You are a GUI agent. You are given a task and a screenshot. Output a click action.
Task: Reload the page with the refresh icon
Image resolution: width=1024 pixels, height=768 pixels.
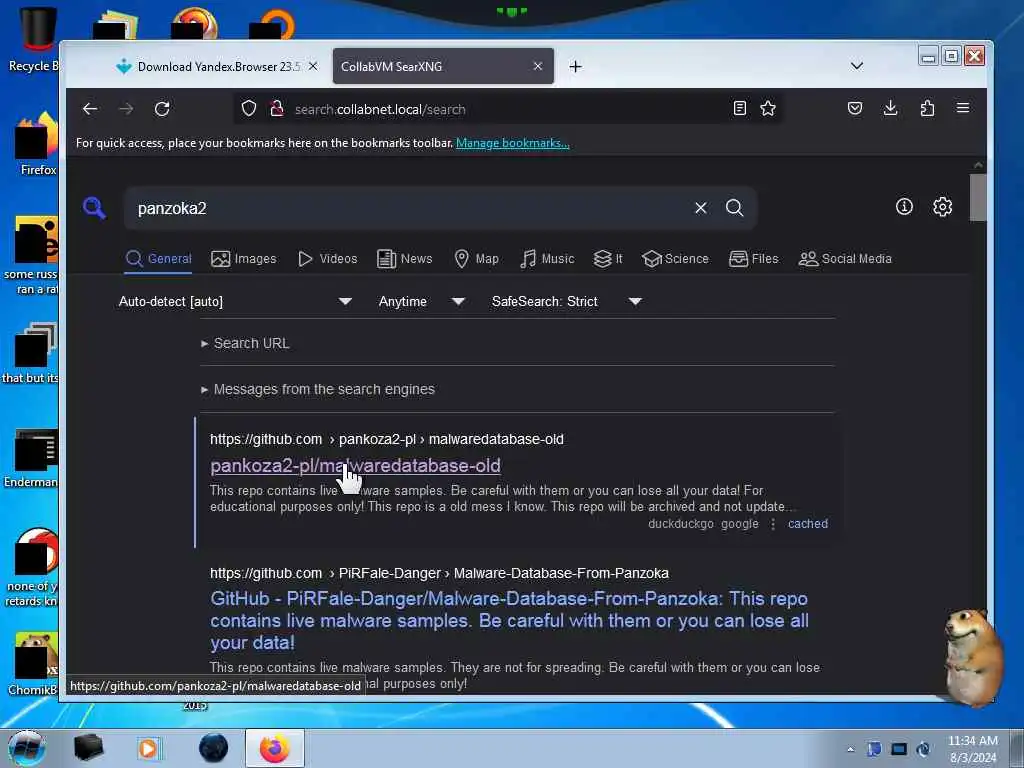[x=162, y=109]
